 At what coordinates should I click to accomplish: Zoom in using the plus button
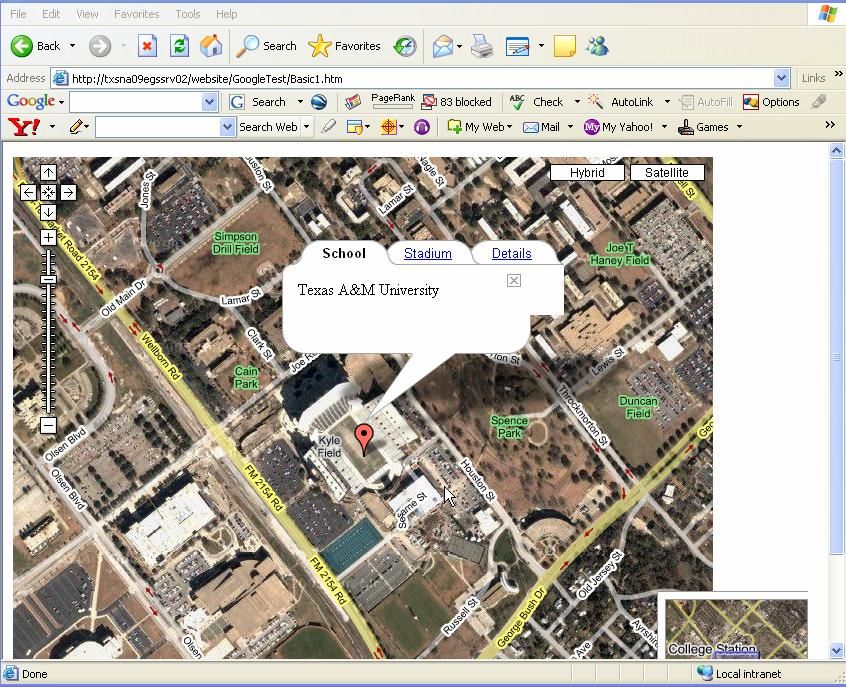pos(49,237)
